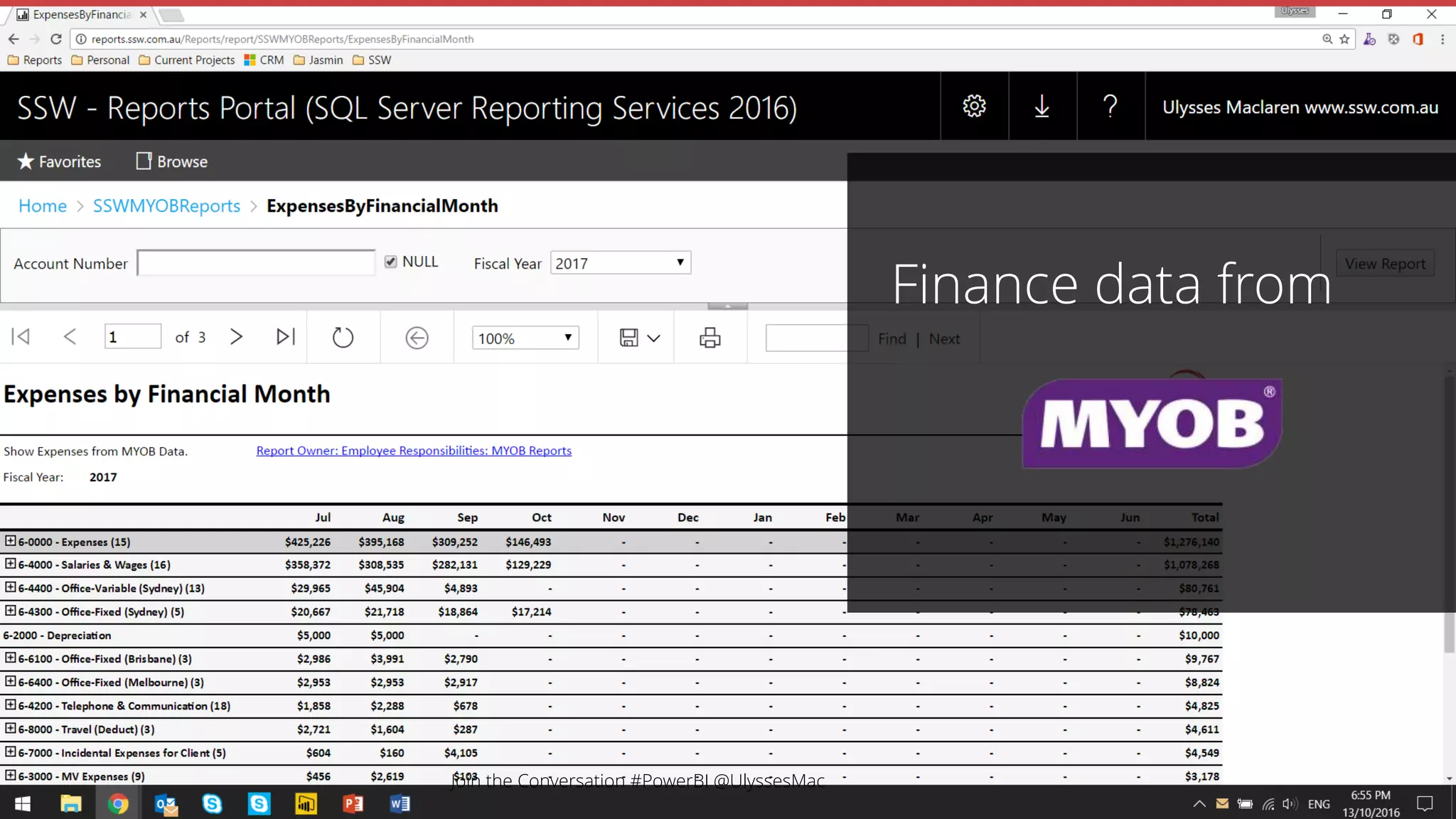
Task: Go to SSWMYOBReports breadcrumb
Action: pyautogui.click(x=166, y=205)
